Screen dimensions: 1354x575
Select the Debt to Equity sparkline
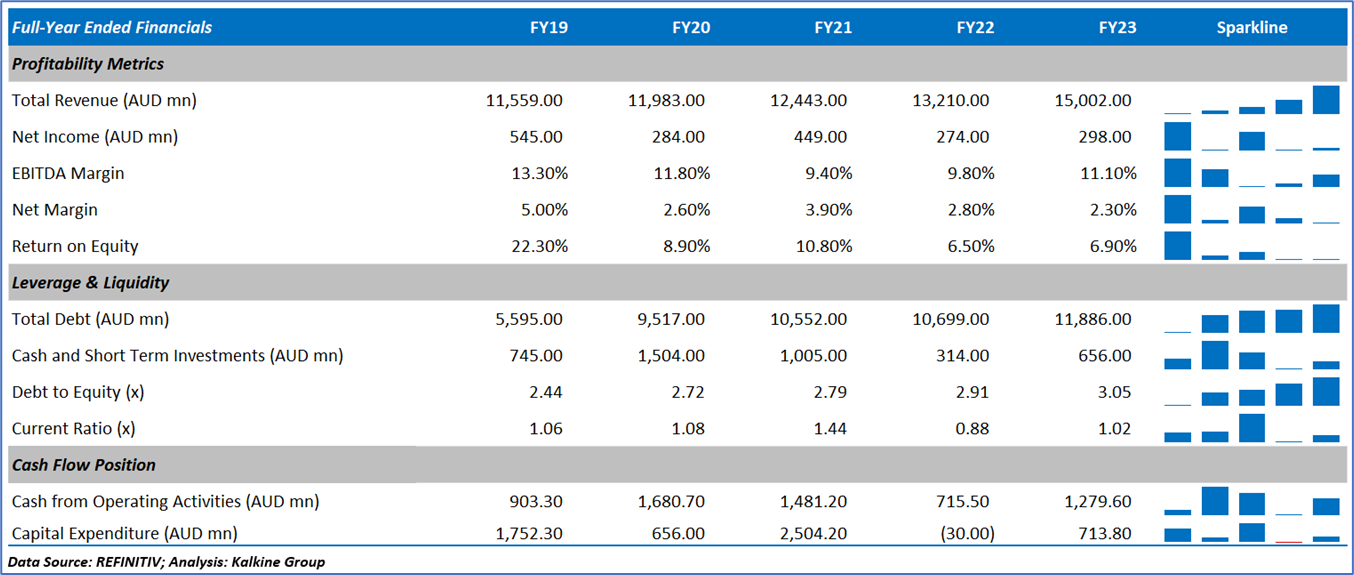pos(1252,392)
